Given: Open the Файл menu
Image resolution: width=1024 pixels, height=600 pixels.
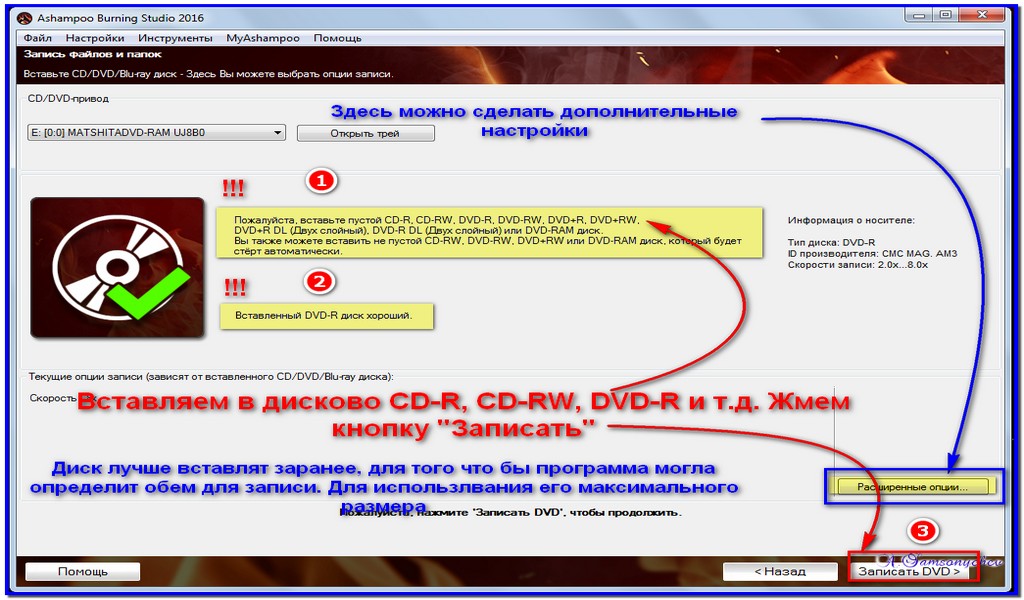Looking at the screenshot, I should click(x=37, y=38).
